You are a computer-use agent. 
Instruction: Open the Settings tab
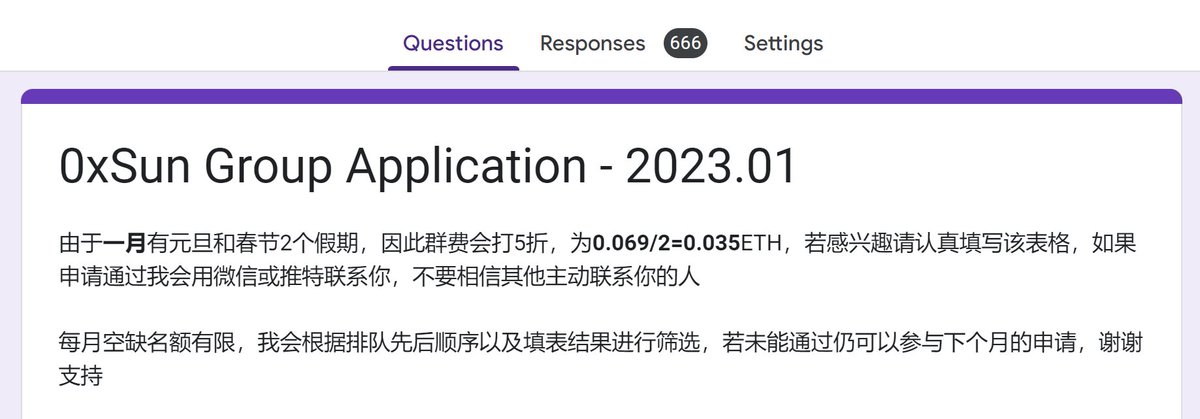click(783, 44)
